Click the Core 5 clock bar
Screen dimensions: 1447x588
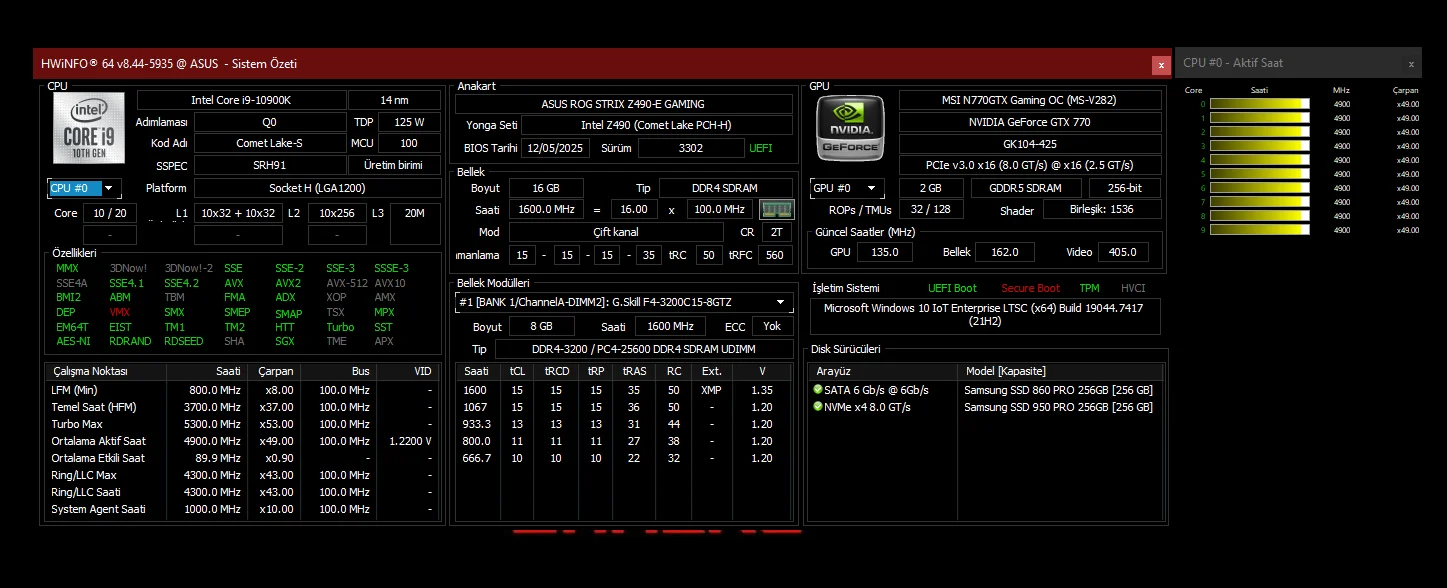point(1260,174)
